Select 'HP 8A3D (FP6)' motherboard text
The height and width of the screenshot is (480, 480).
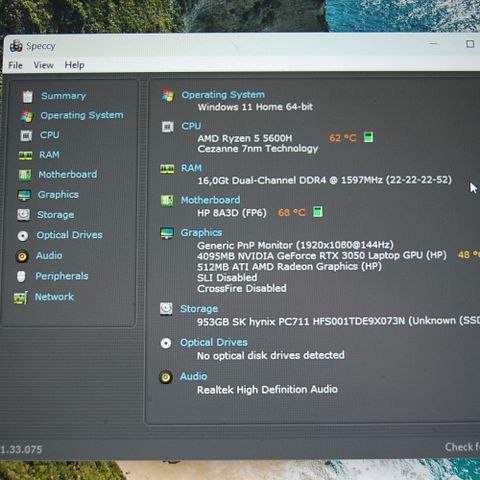click(232, 213)
